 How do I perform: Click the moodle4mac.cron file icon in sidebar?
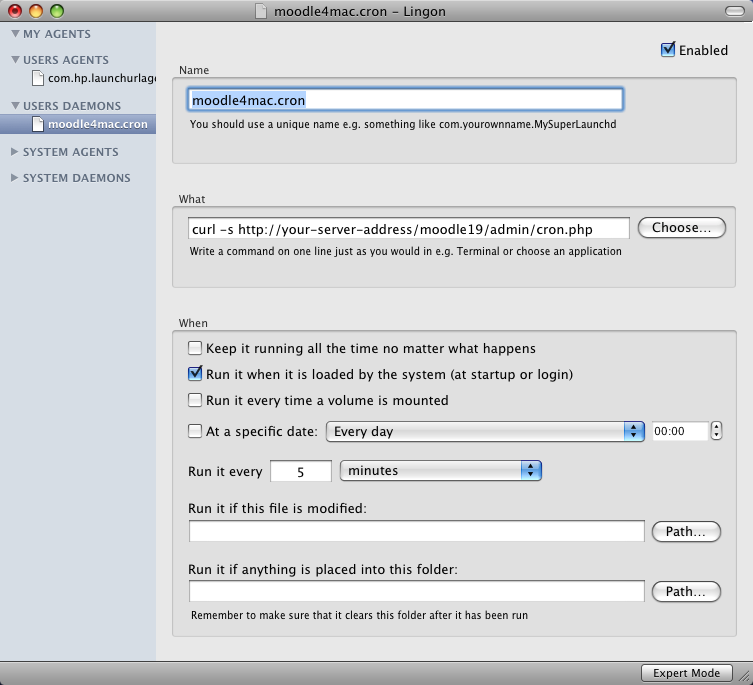tap(38, 124)
